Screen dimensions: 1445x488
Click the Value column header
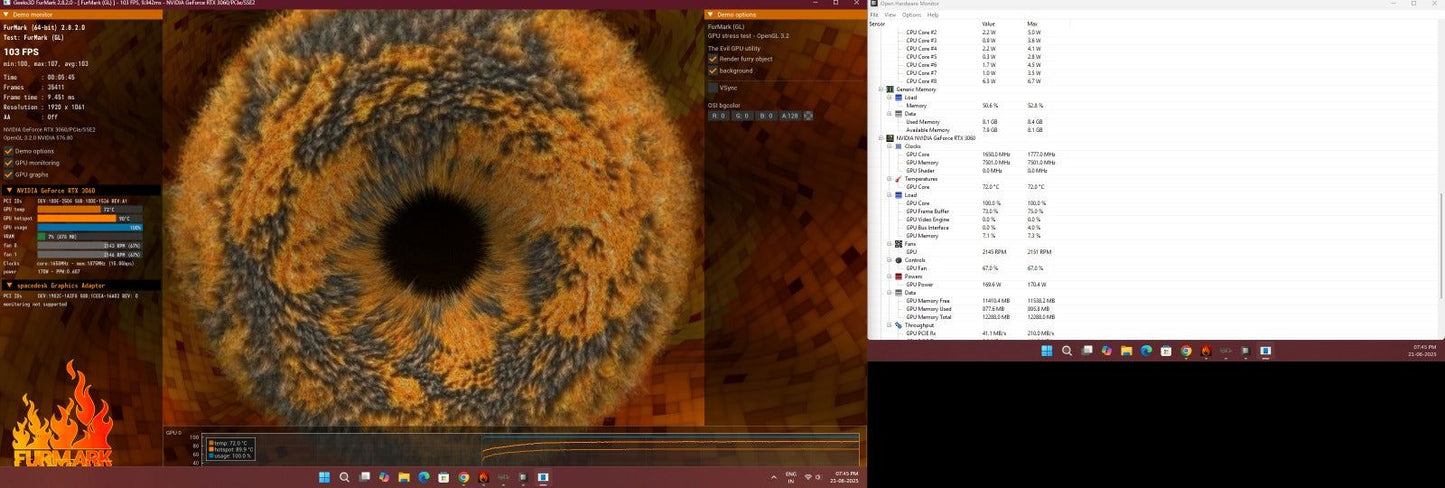pyautogui.click(x=989, y=24)
